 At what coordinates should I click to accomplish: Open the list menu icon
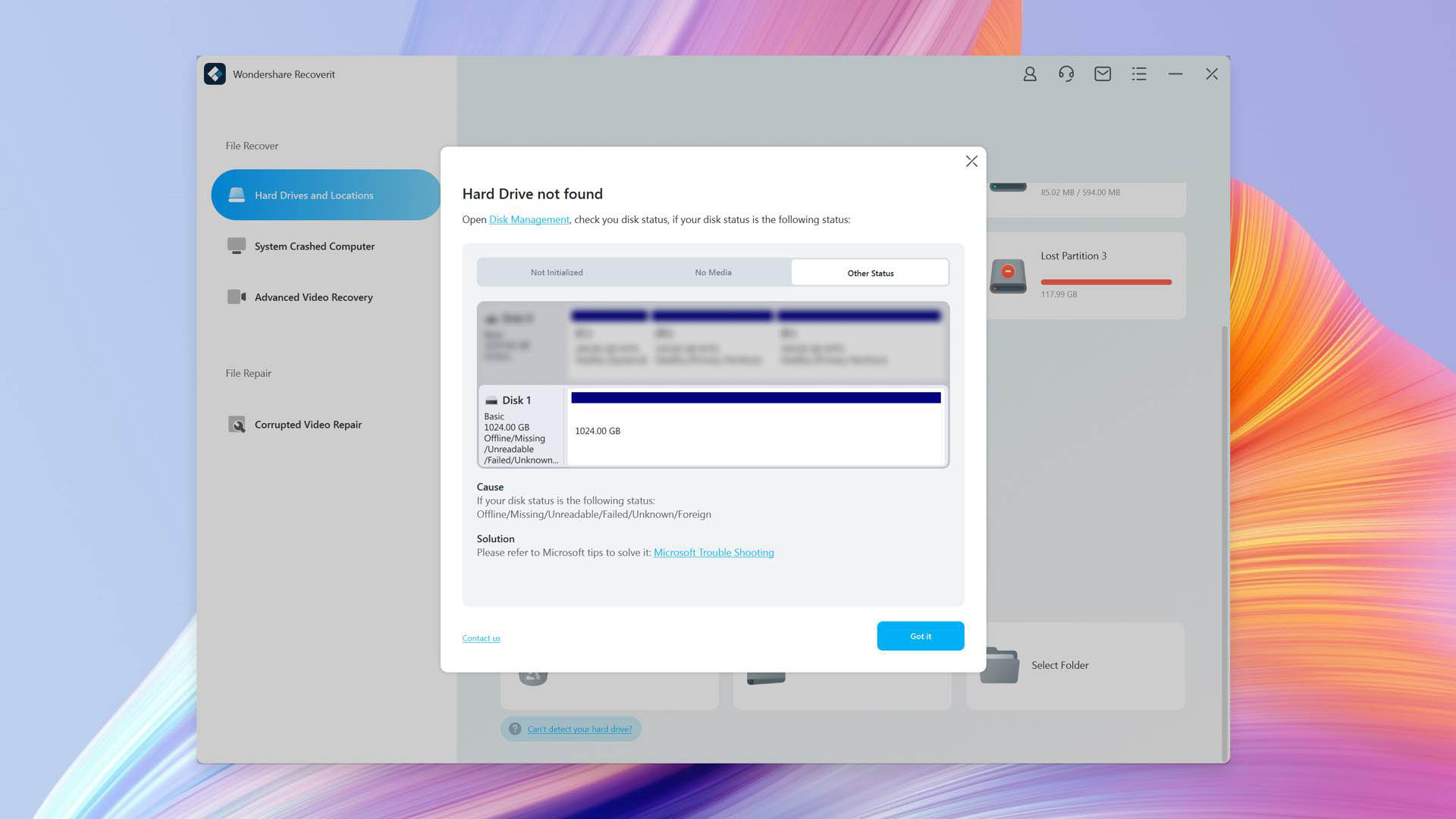(x=1139, y=74)
